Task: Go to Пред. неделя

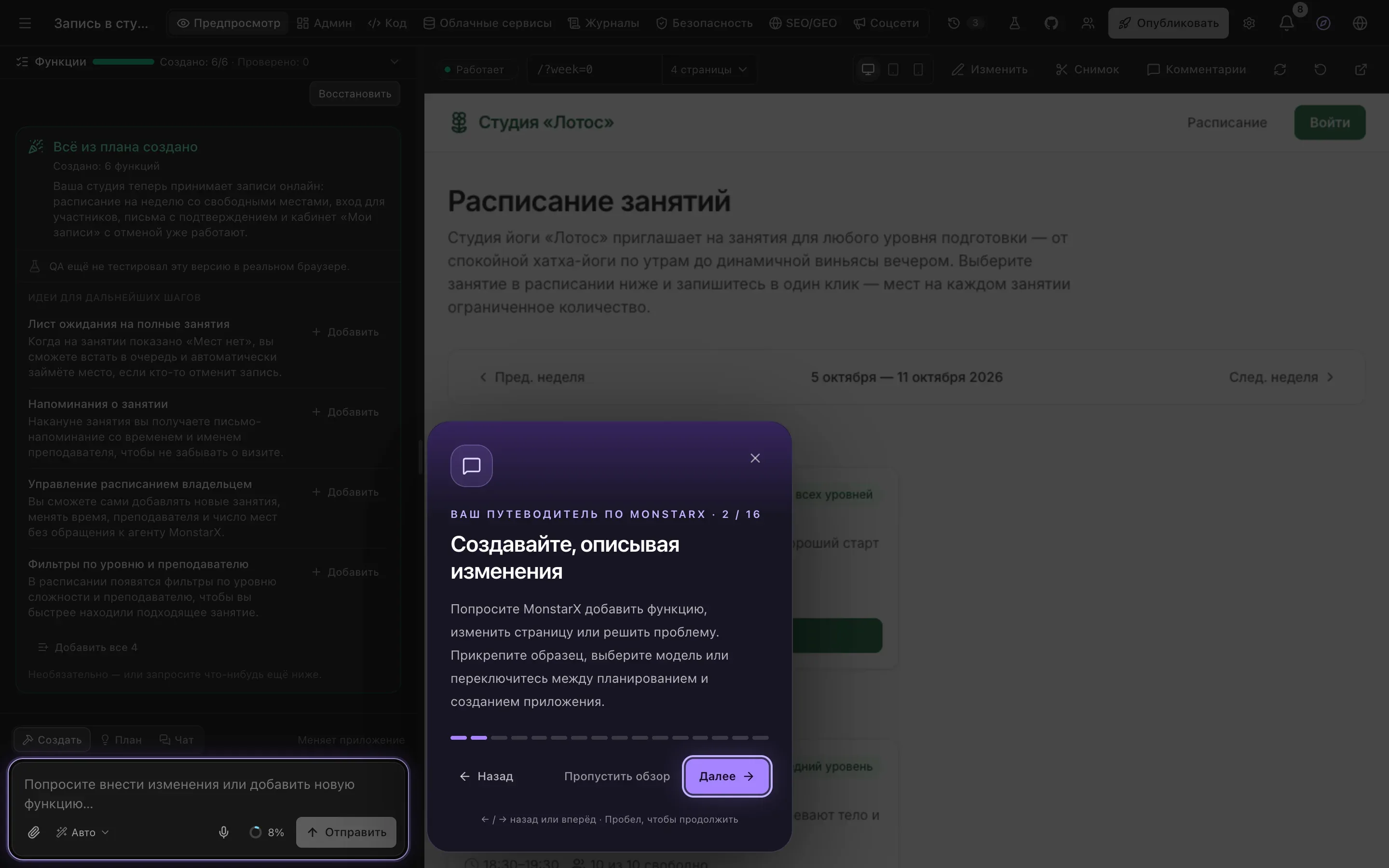Action: (531, 377)
